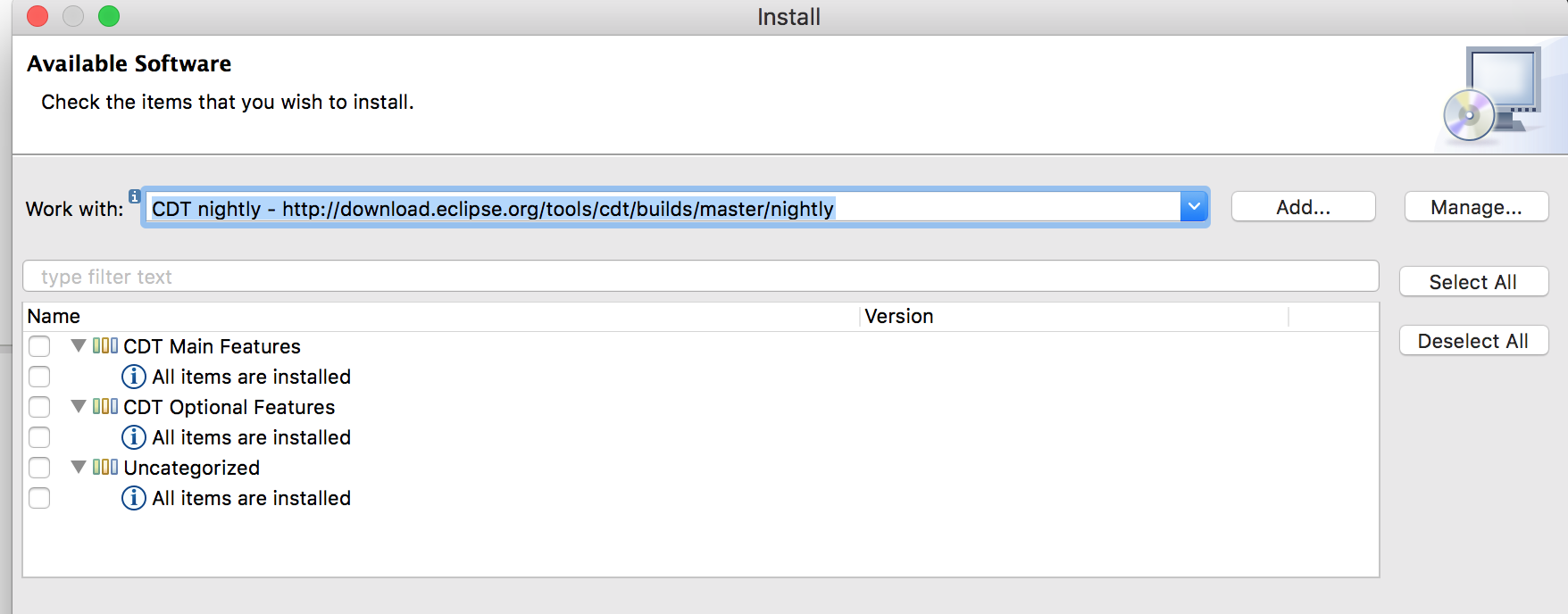Collapse the CDT Optional Features tree node
The width and height of the screenshot is (1568, 614).
click(x=79, y=406)
